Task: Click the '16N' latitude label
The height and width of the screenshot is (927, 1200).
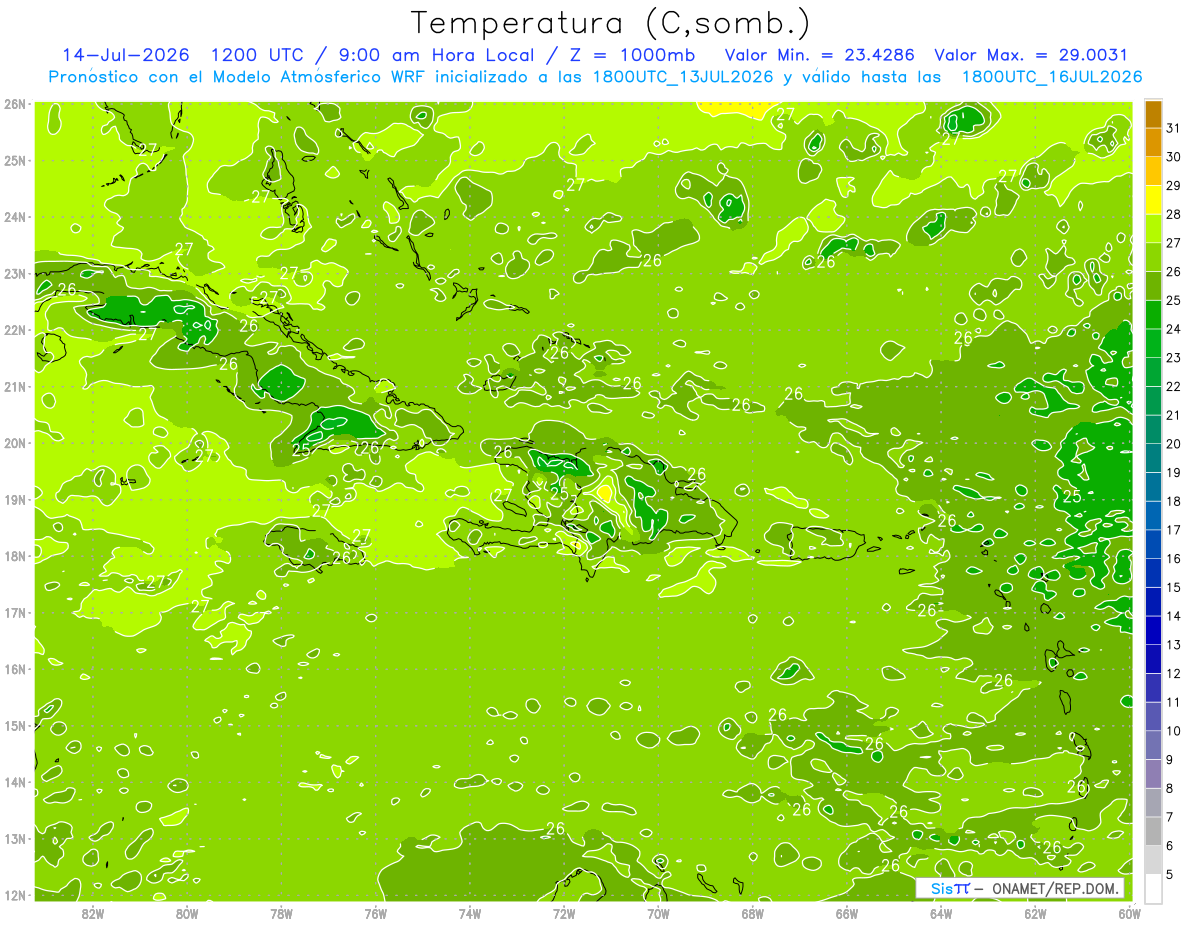Action: coord(14,669)
